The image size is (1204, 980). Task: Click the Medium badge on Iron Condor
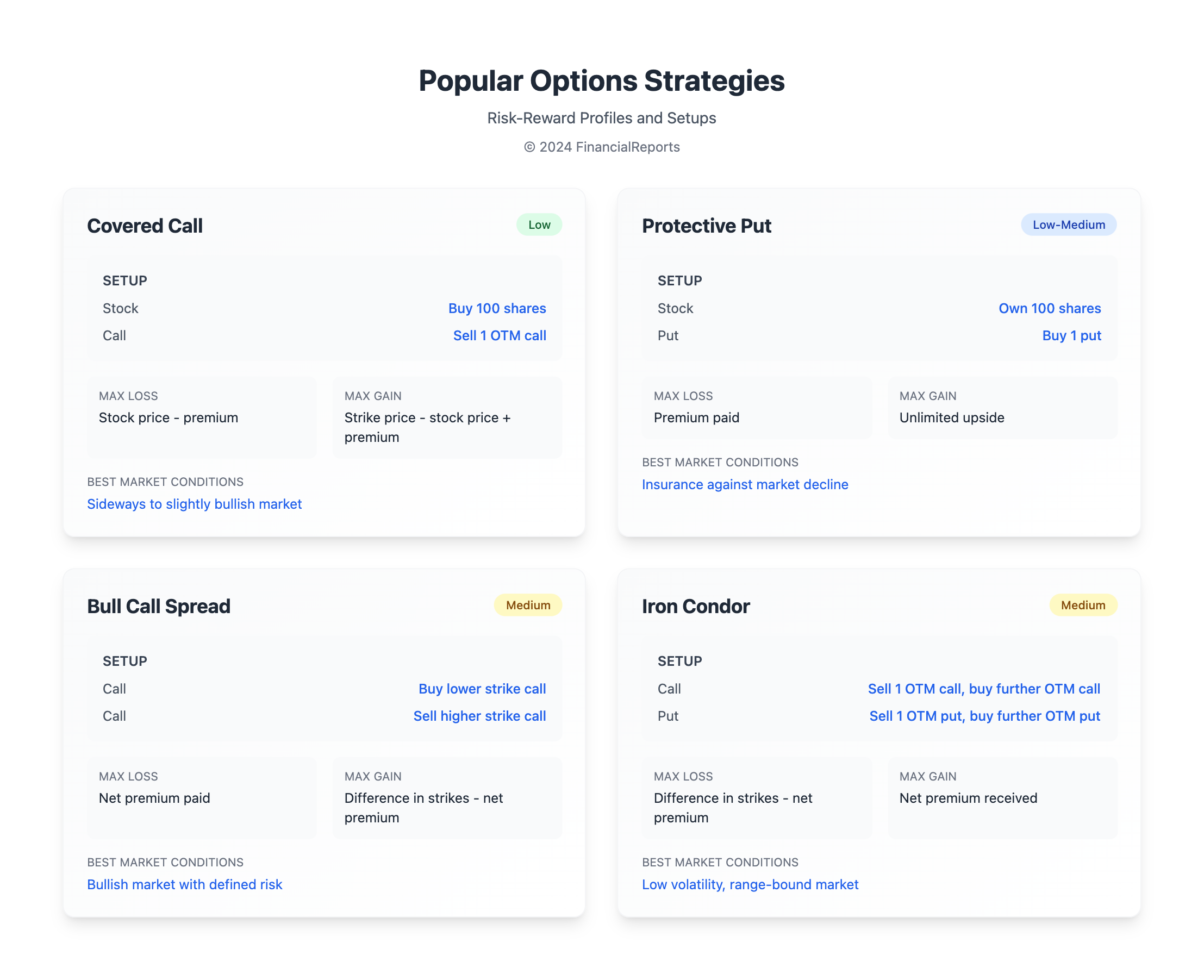(1082, 605)
